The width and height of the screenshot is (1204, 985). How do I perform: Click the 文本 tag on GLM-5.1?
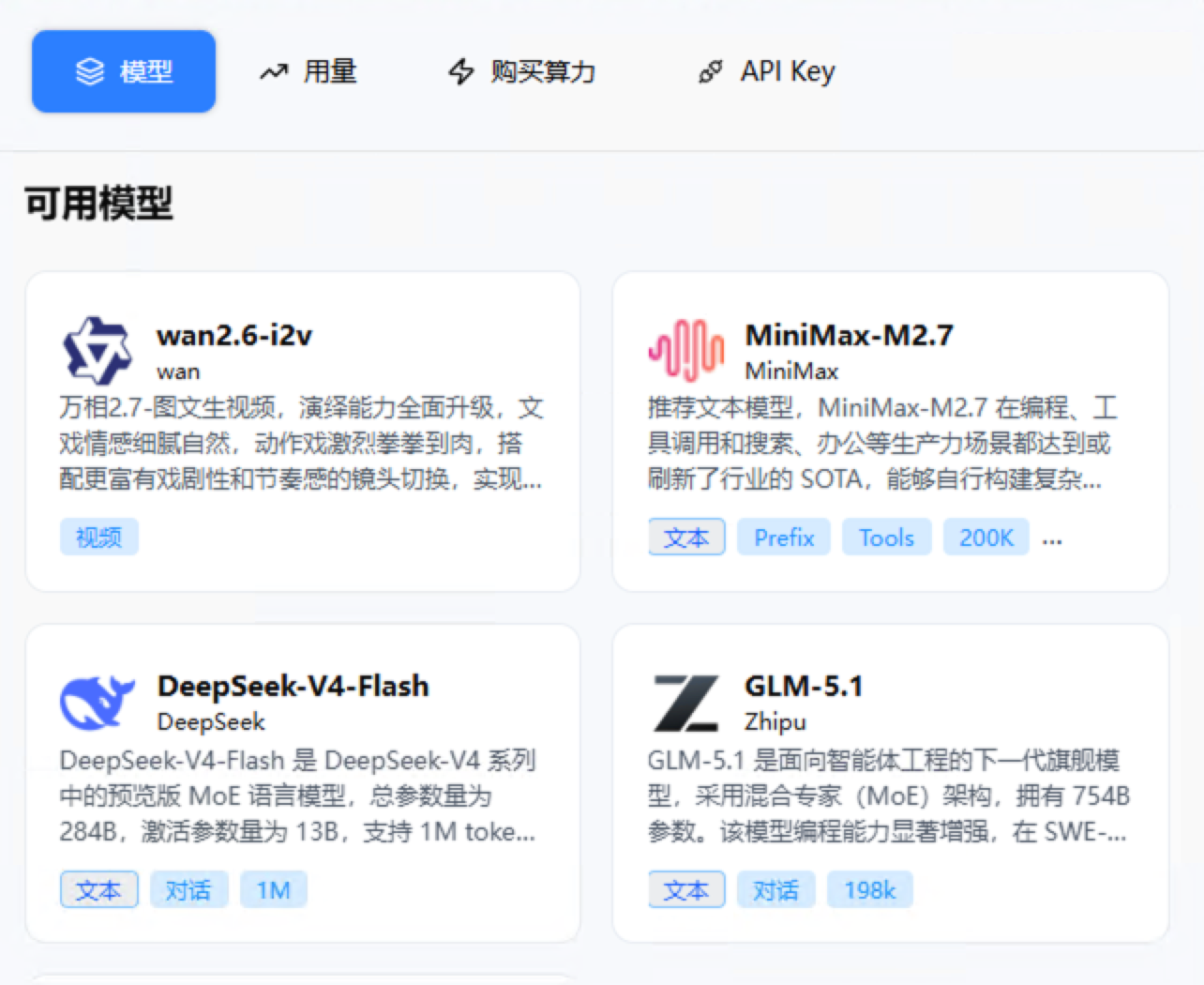tap(686, 889)
